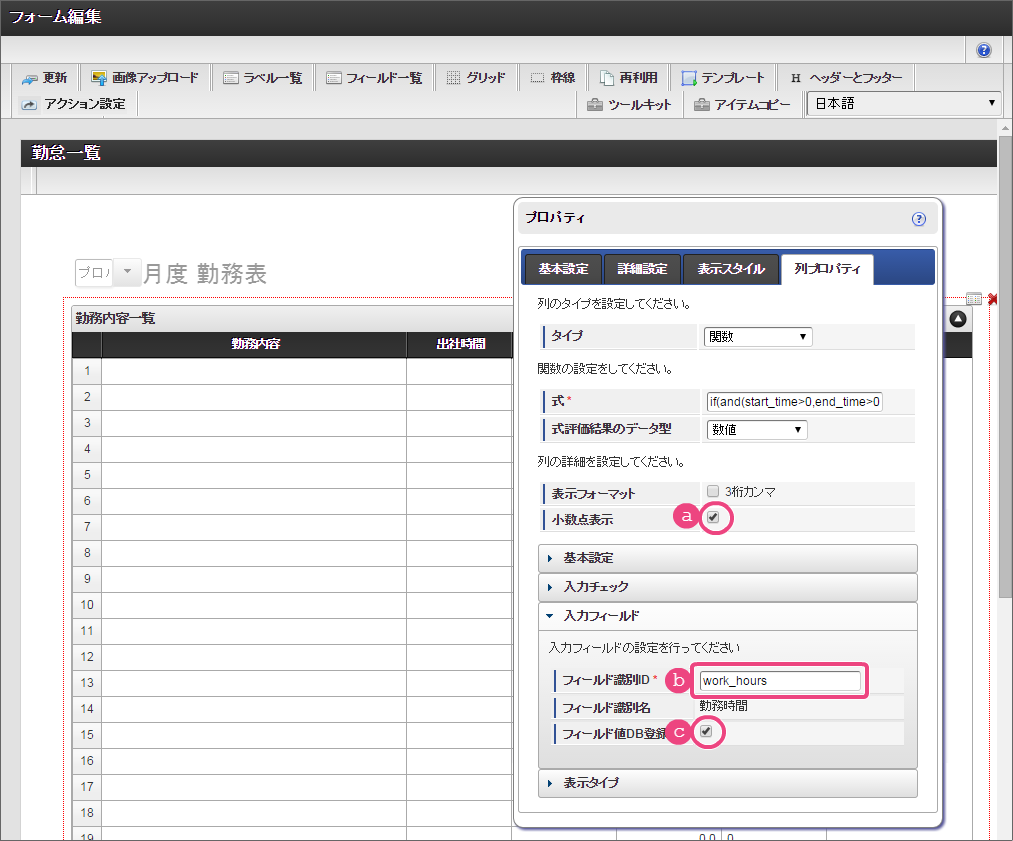Open dropdown arrow beside 月度 勤務表
Screen dimensions: 1013x841
128,272
